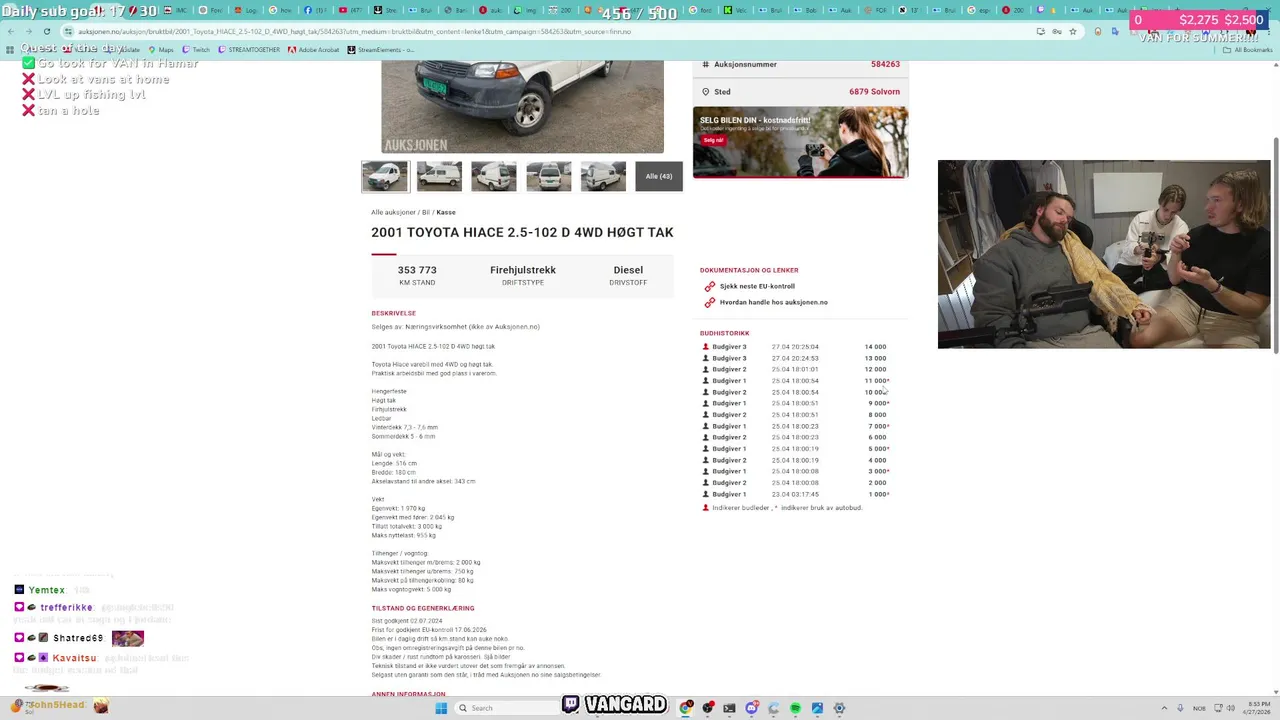Click the red 'Selg nå!' button in banner

(713, 140)
